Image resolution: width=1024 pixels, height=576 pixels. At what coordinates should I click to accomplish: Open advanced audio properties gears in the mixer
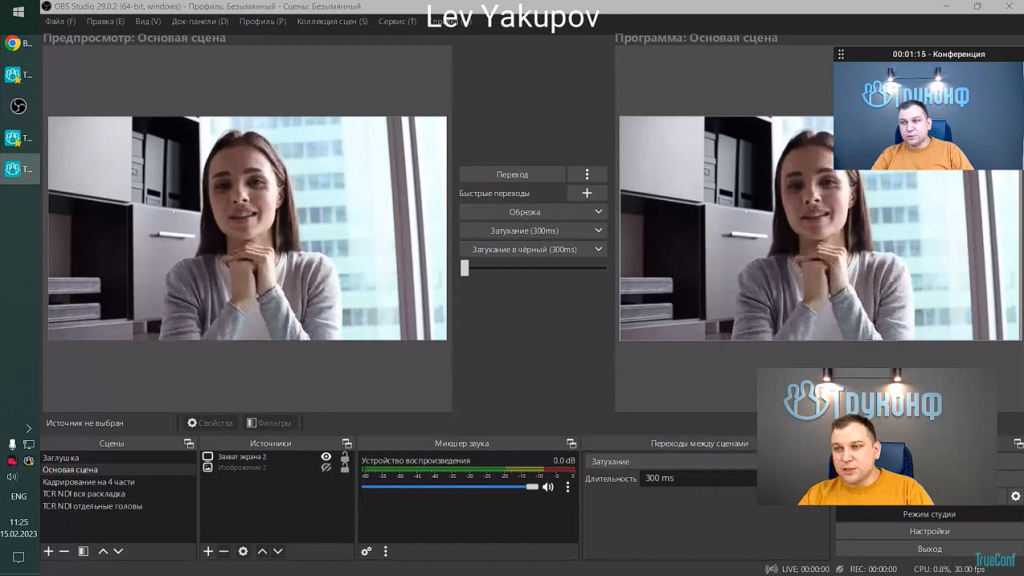pos(366,551)
